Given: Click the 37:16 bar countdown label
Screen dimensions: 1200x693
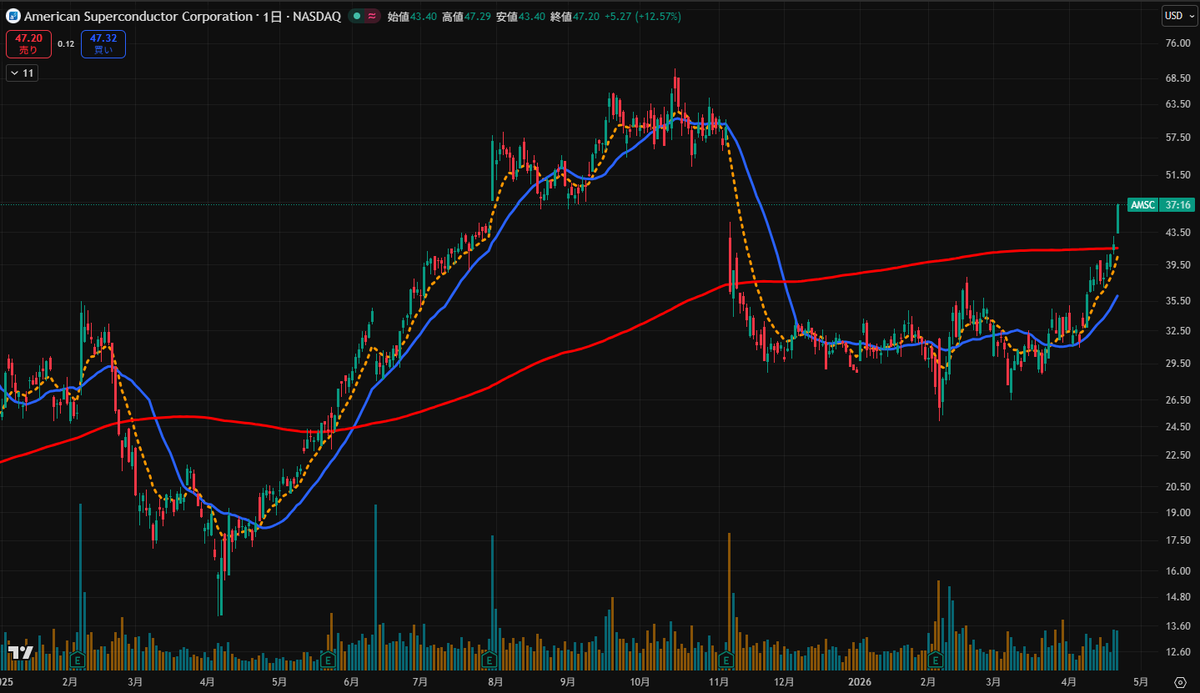Looking at the screenshot, I should [x=1176, y=205].
